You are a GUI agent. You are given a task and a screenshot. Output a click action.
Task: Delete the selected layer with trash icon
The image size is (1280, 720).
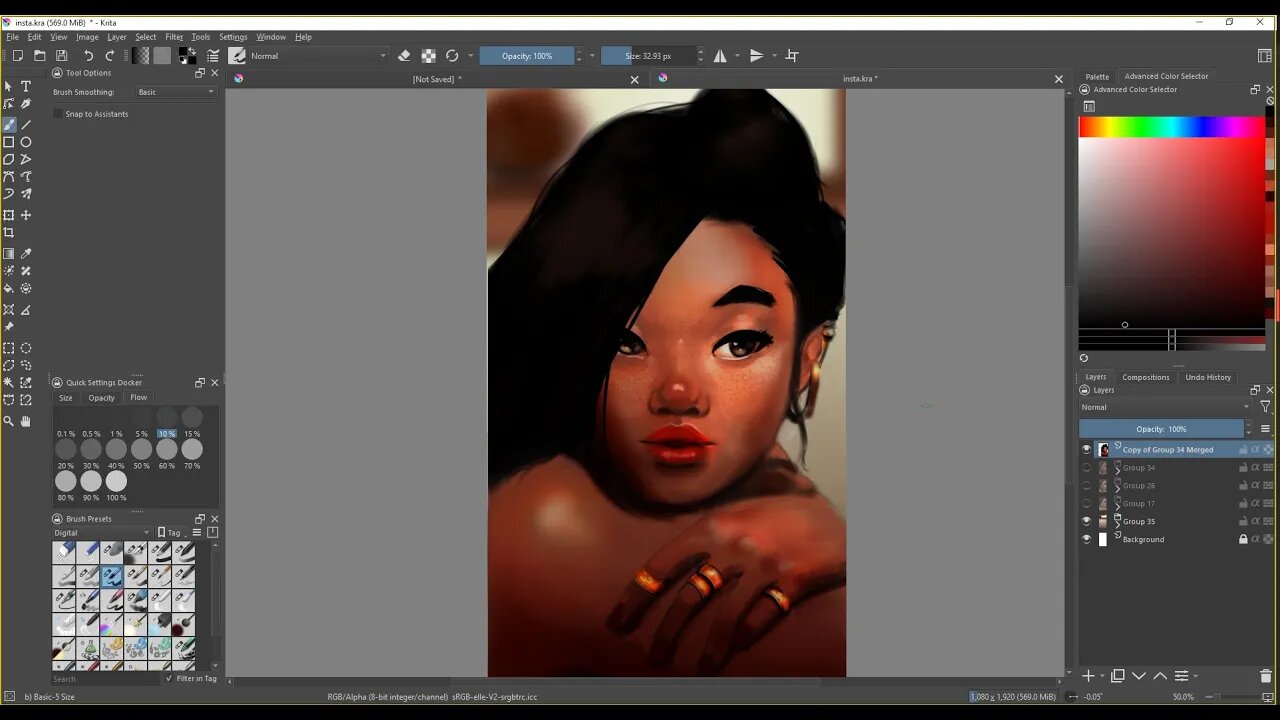click(x=1265, y=676)
